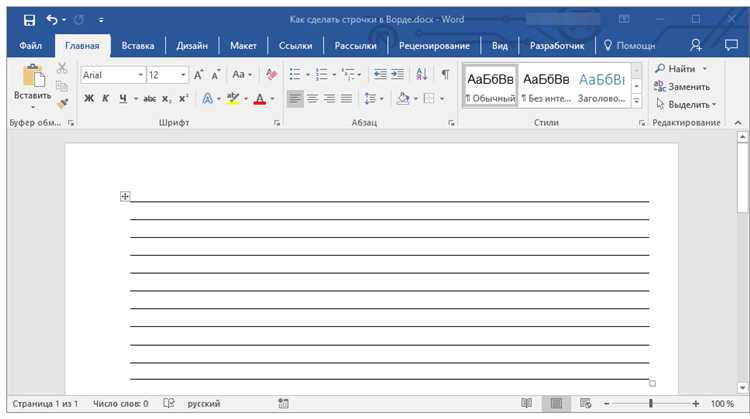Image resolution: width=750 pixels, height=419 pixels.
Task: Clear all formatting with eraser icon
Action: click(x=271, y=75)
